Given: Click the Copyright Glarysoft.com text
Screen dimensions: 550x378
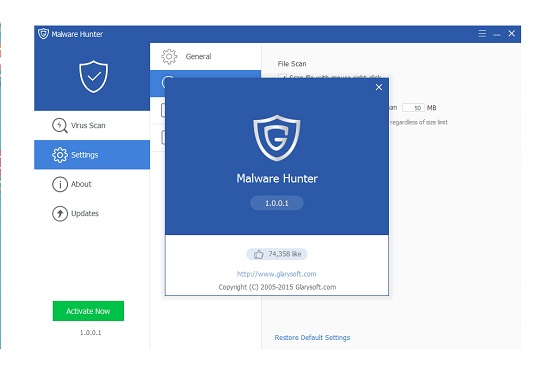Looking at the screenshot, I should [277, 287].
